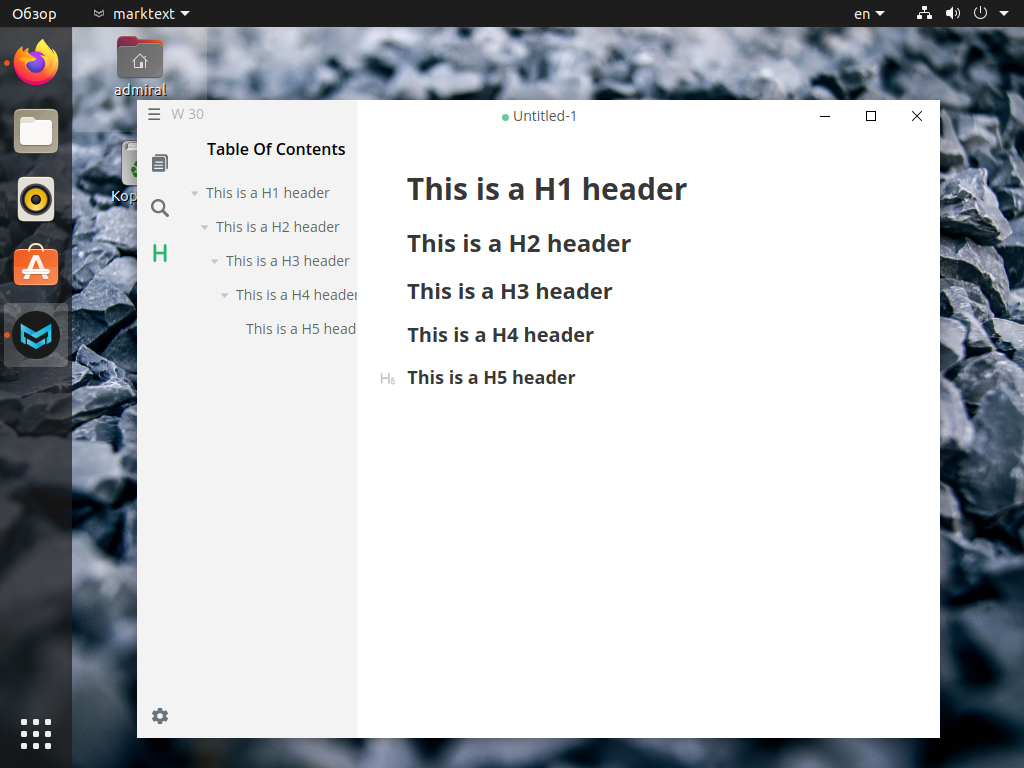The width and height of the screenshot is (1024, 768).
Task: Jump to 'This is a H5 head' entry
Action: [x=300, y=328]
